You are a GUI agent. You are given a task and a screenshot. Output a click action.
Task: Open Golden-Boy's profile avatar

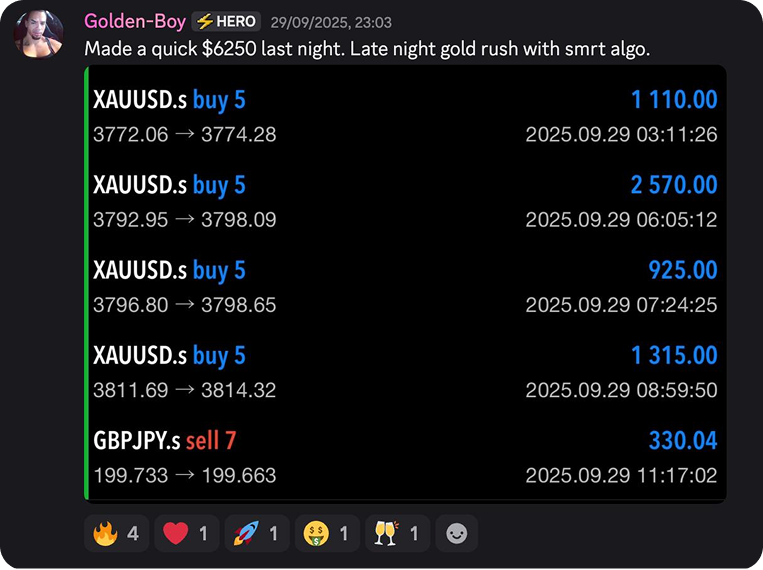38,34
